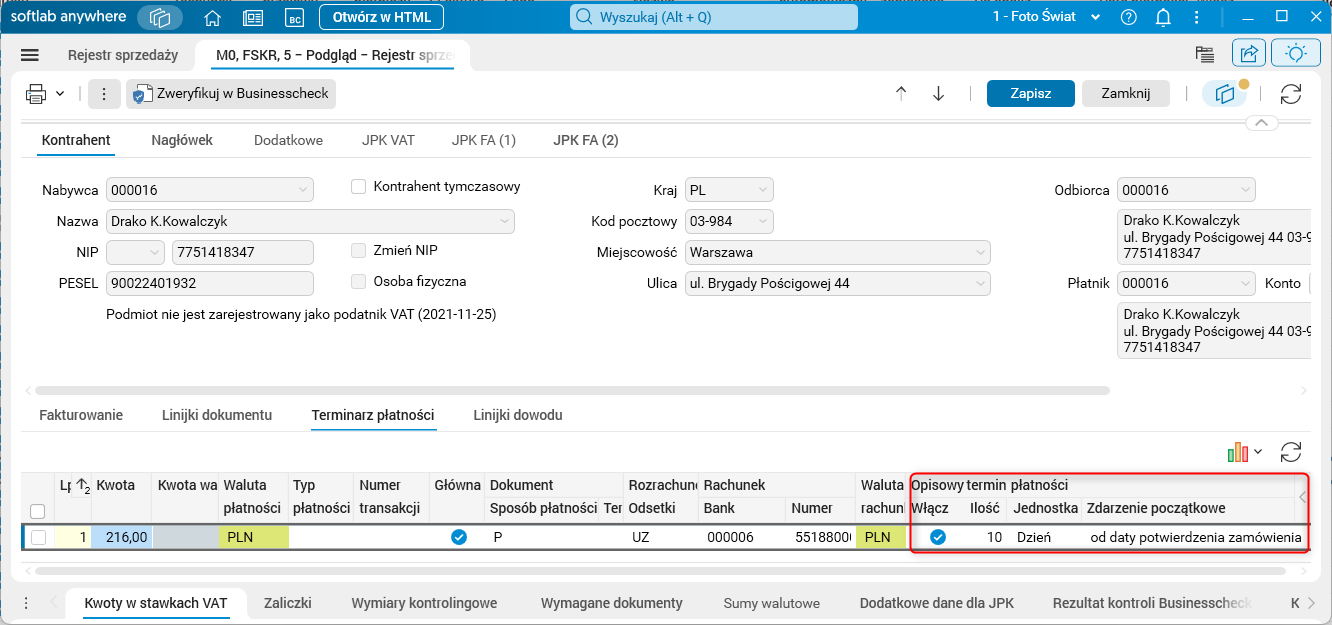The width and height of the screenshot is (1332, 625).
Task: Click Otwórz w HTML button
Action: 381,18
